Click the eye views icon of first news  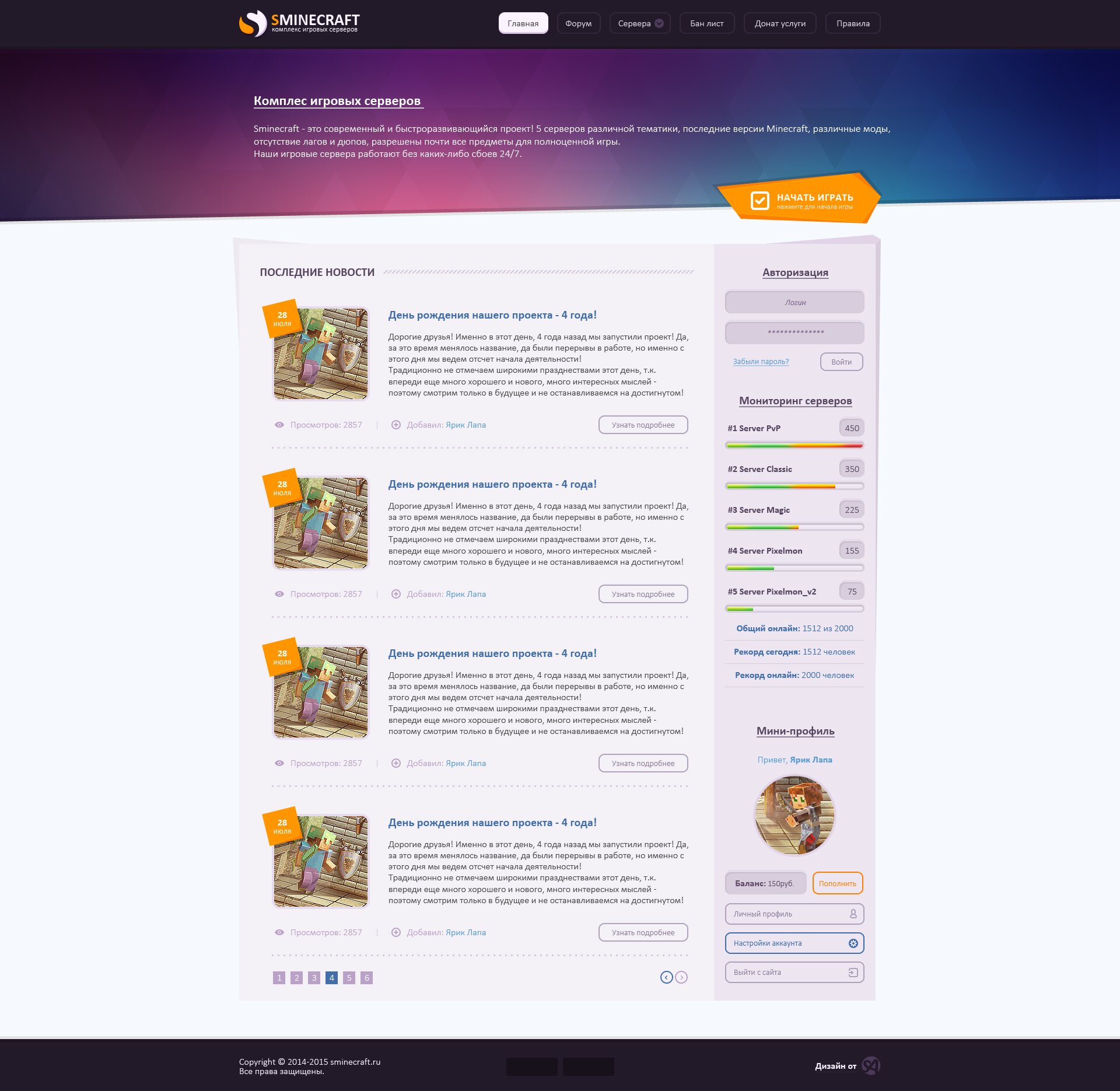pyautogui.click(x=279, y=425)
